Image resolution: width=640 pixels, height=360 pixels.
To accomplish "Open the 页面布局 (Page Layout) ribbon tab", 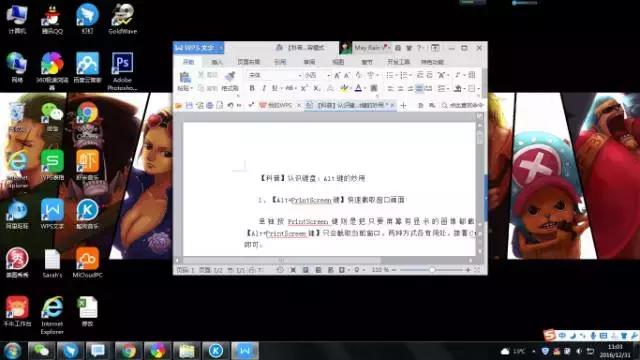I will [x=249, y=62].
